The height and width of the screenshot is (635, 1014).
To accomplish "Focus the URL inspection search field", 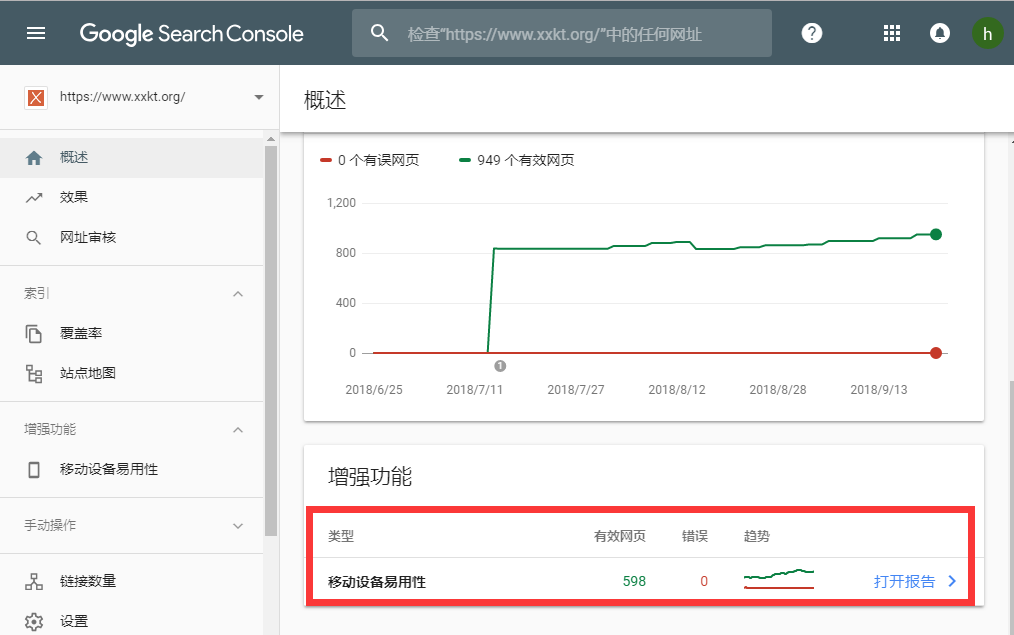I will coord(561,33).
